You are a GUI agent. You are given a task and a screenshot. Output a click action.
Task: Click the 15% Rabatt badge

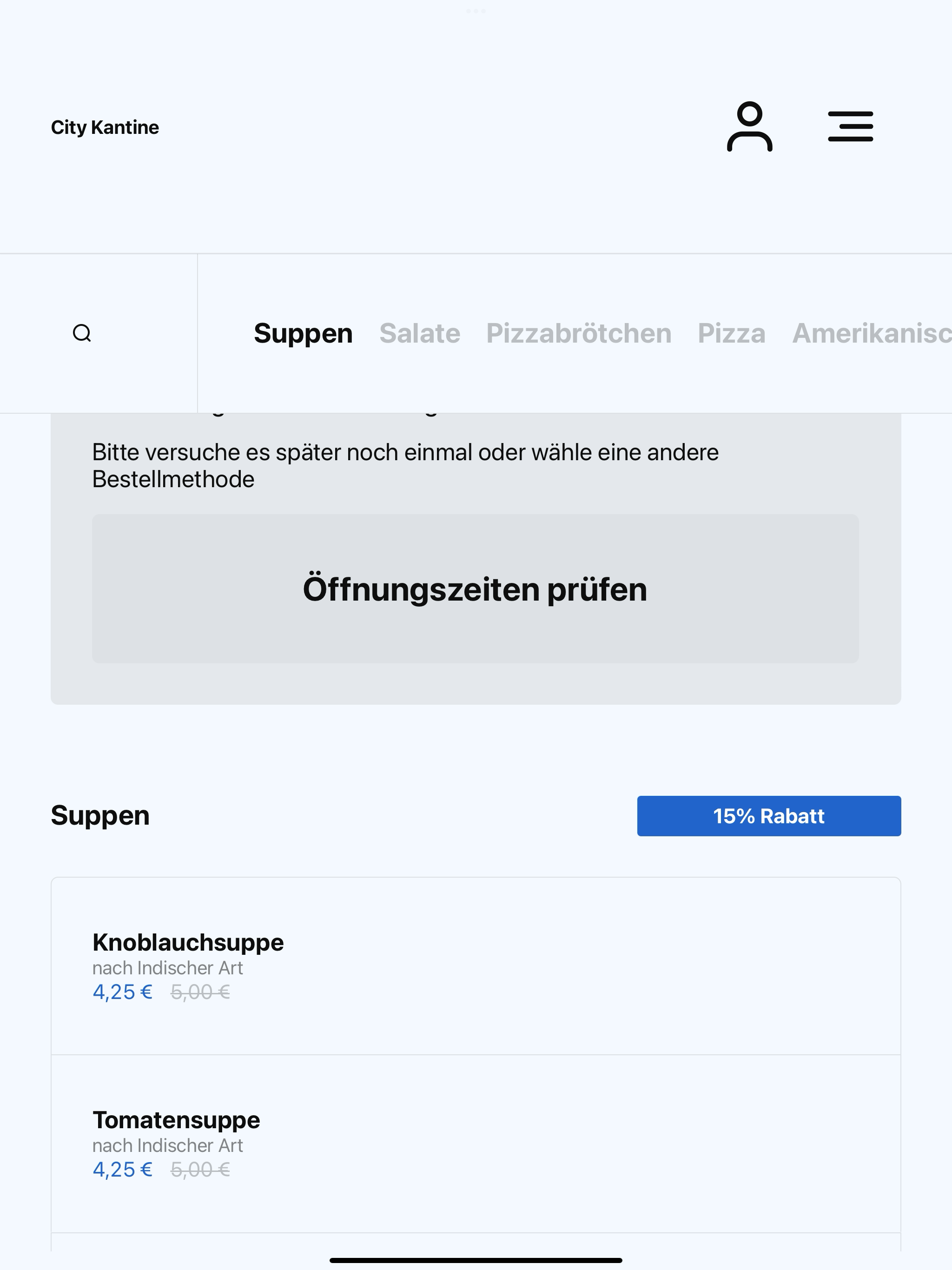[769, 816]
